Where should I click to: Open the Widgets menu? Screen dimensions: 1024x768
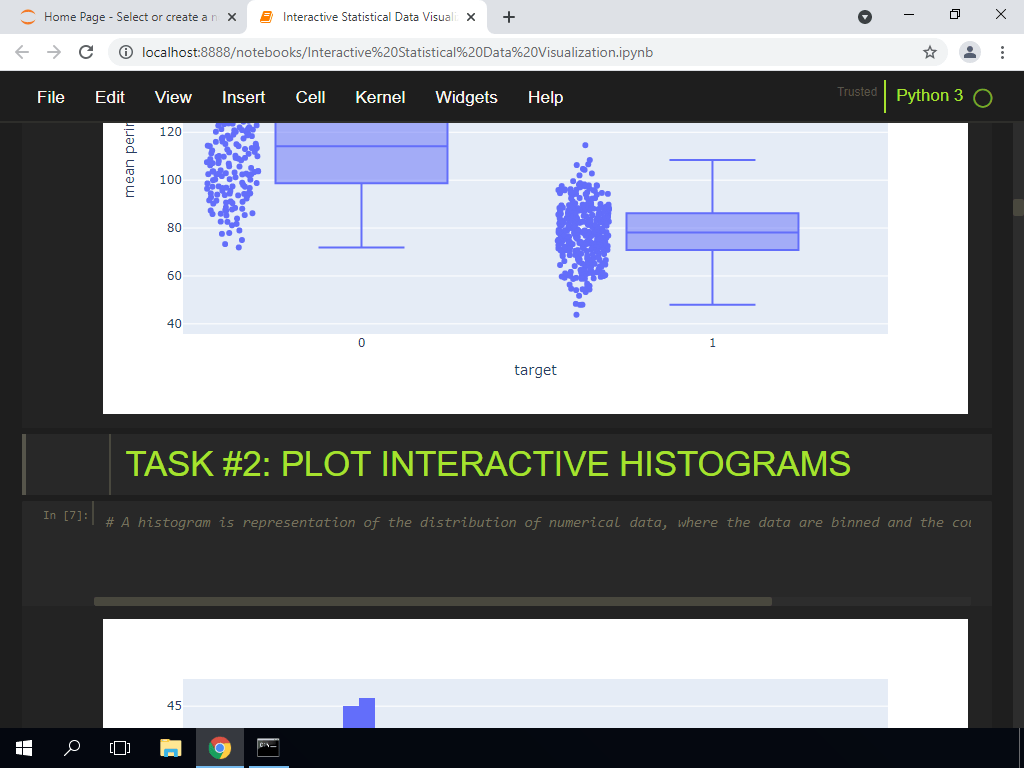(466, 97)
